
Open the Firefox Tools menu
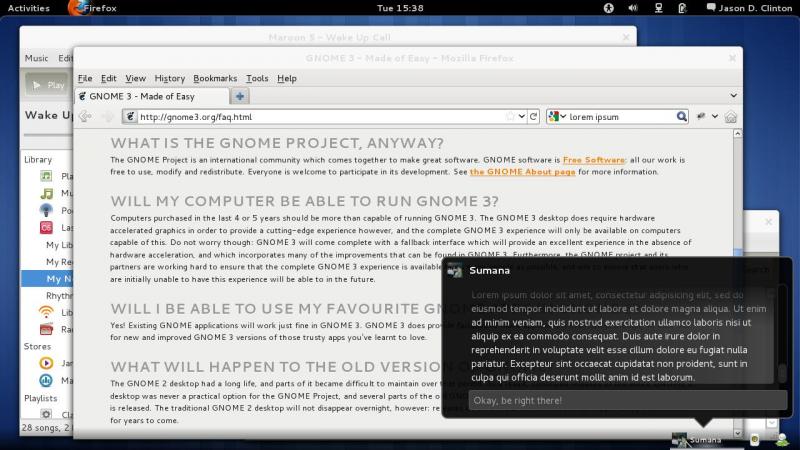coord(257,78)
